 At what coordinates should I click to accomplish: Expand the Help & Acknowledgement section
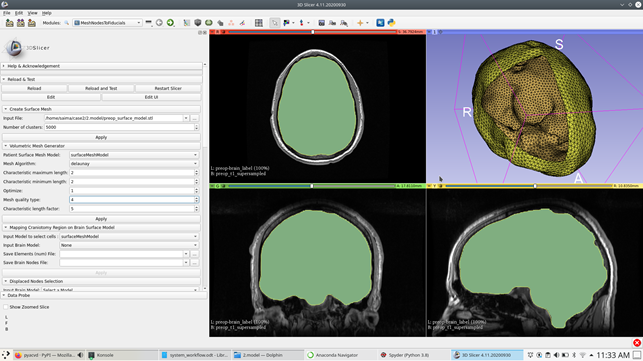[101, 66]
